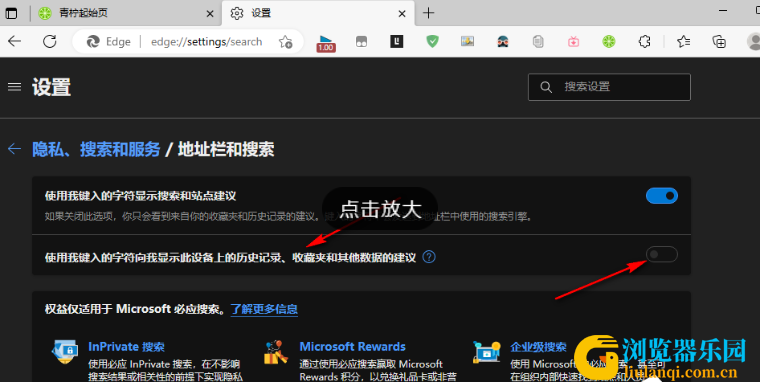Open the black L extension icon

[396, 42]
